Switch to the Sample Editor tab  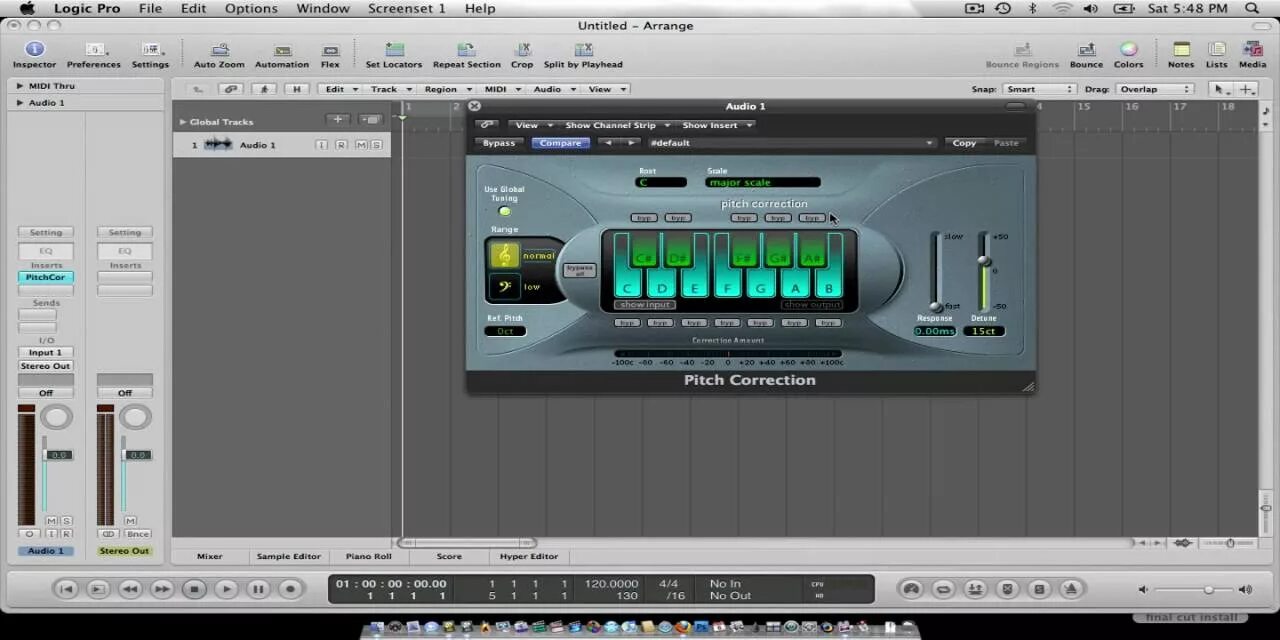288,556
